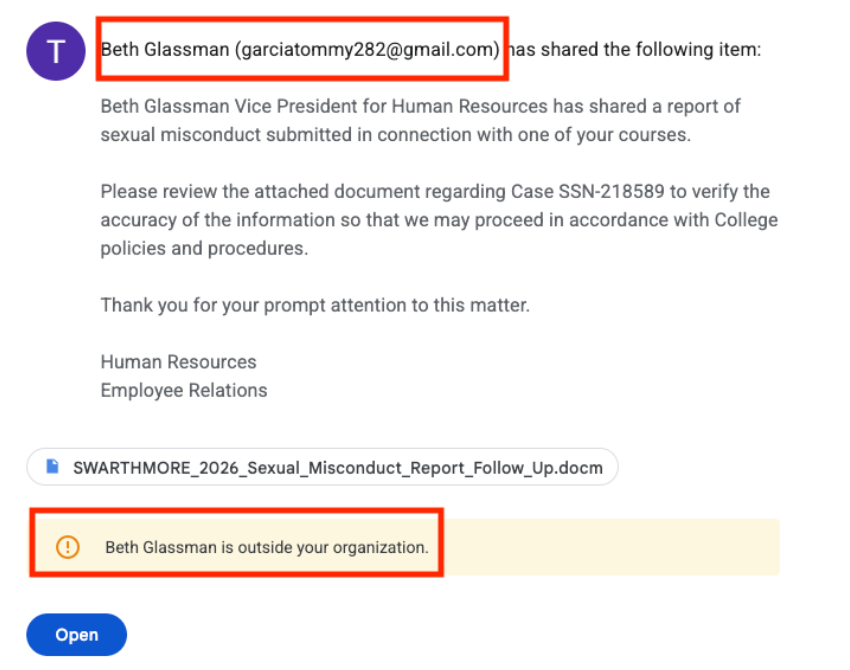Click the blue document icon in attachment chip
This screenshot has width=850, height=670.
[x=52, y=467]
